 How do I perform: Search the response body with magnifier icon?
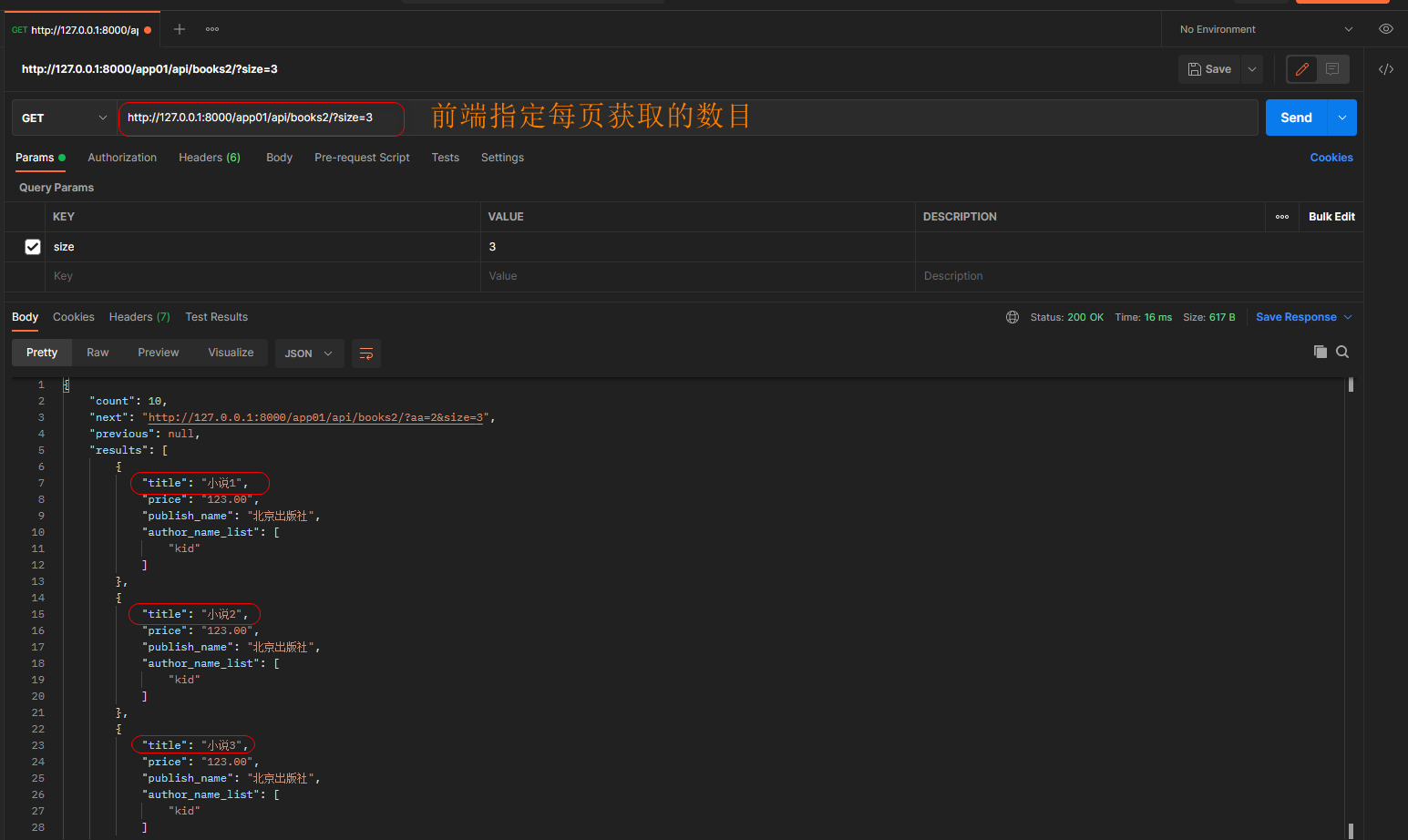[1342, 352]
